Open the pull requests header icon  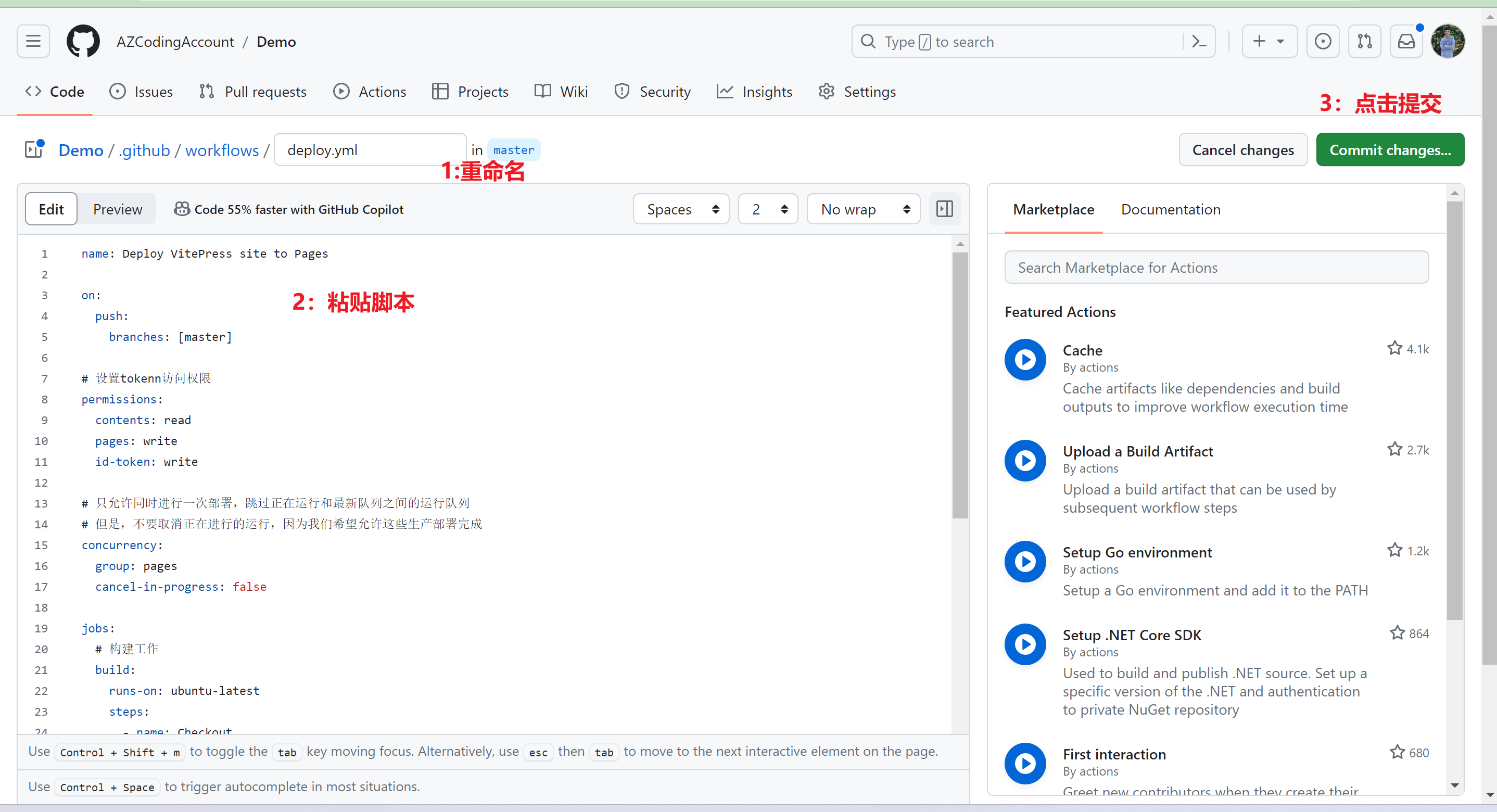pos(1364,41)
